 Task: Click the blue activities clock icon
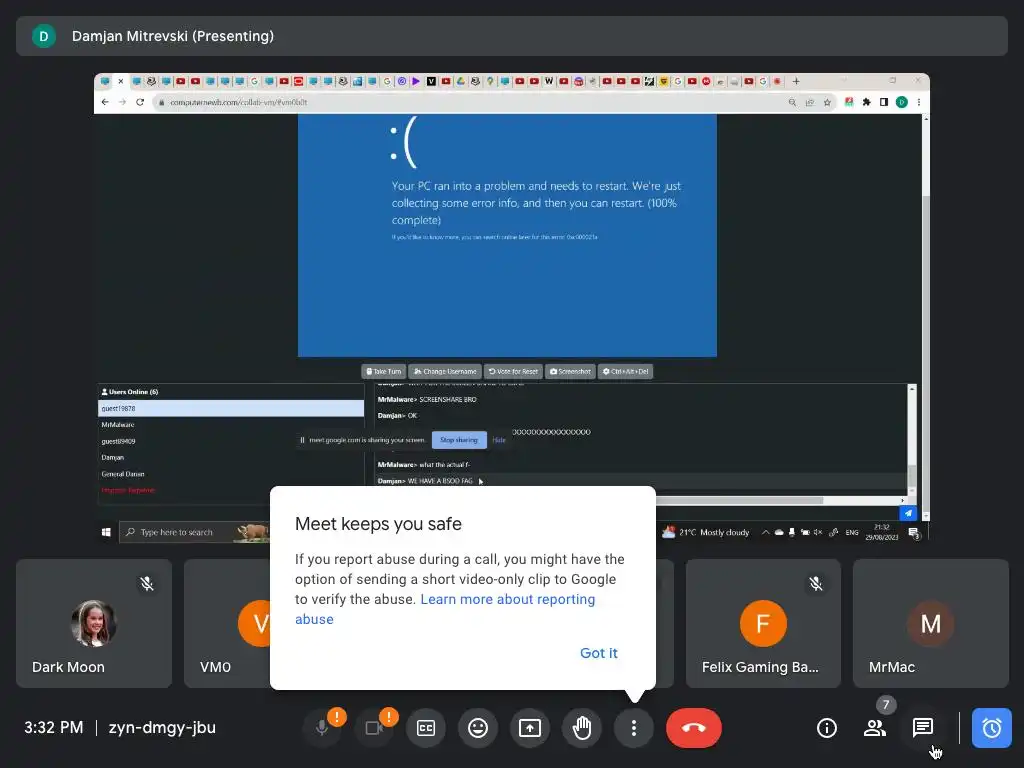[991, 728]
